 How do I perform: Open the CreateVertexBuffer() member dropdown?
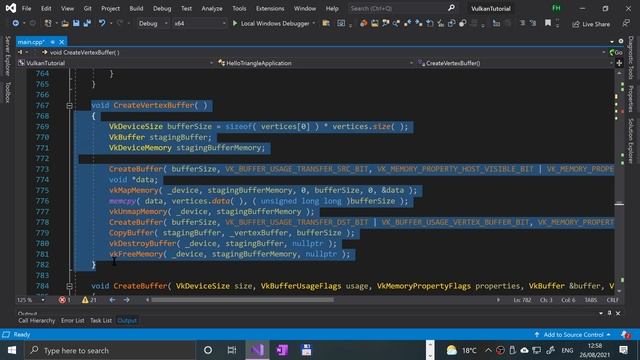tap(515, 63)
